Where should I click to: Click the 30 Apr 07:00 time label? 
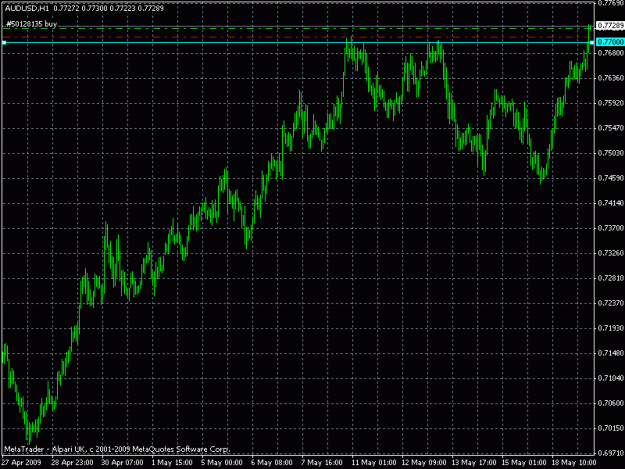point(122,463)
